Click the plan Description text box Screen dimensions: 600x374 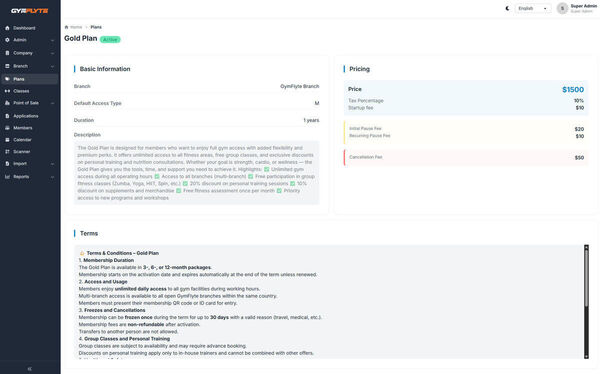tap(196, 173)
